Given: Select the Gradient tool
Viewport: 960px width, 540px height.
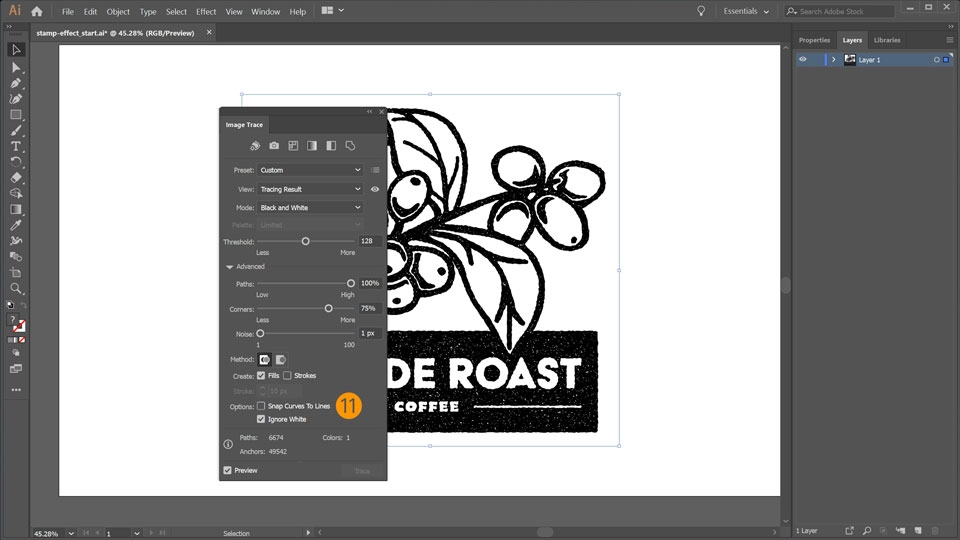Looking at the screenshot, I should 16,209.
